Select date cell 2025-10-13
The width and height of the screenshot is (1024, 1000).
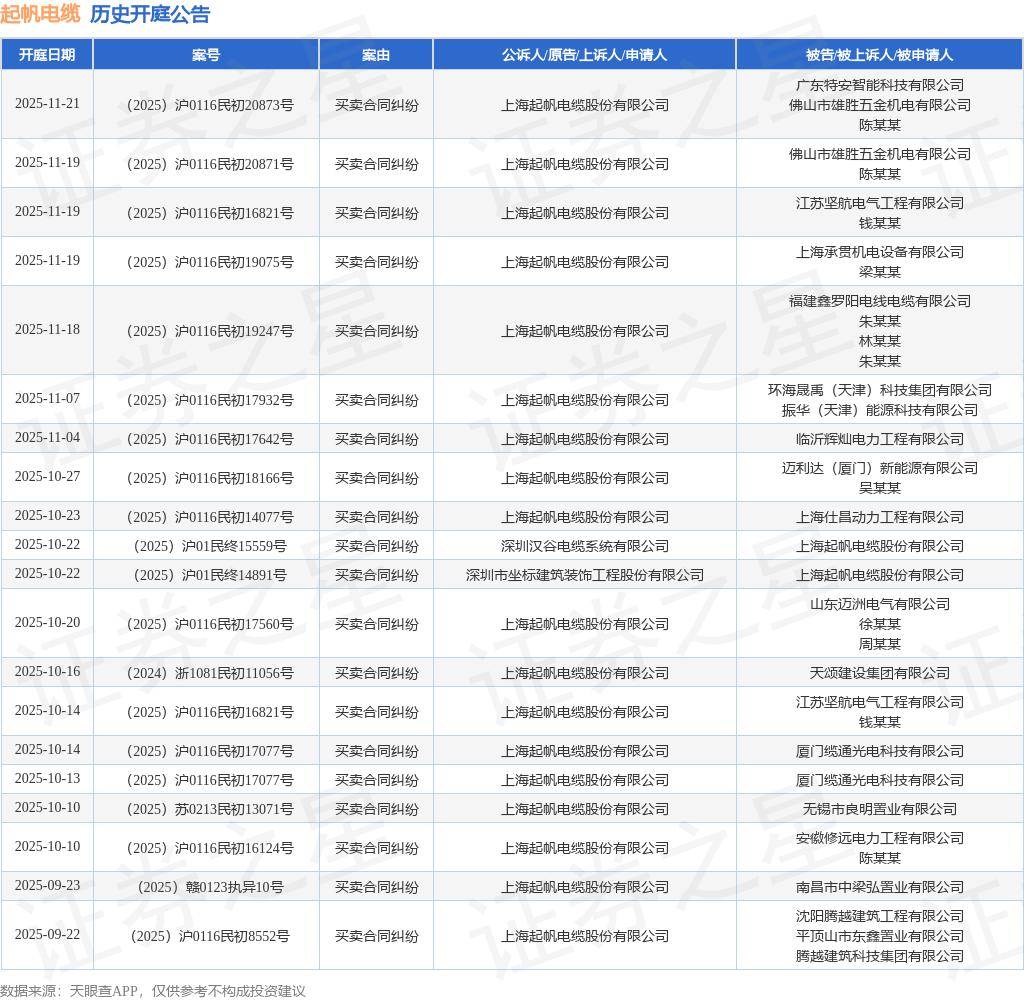click(47, 779)
